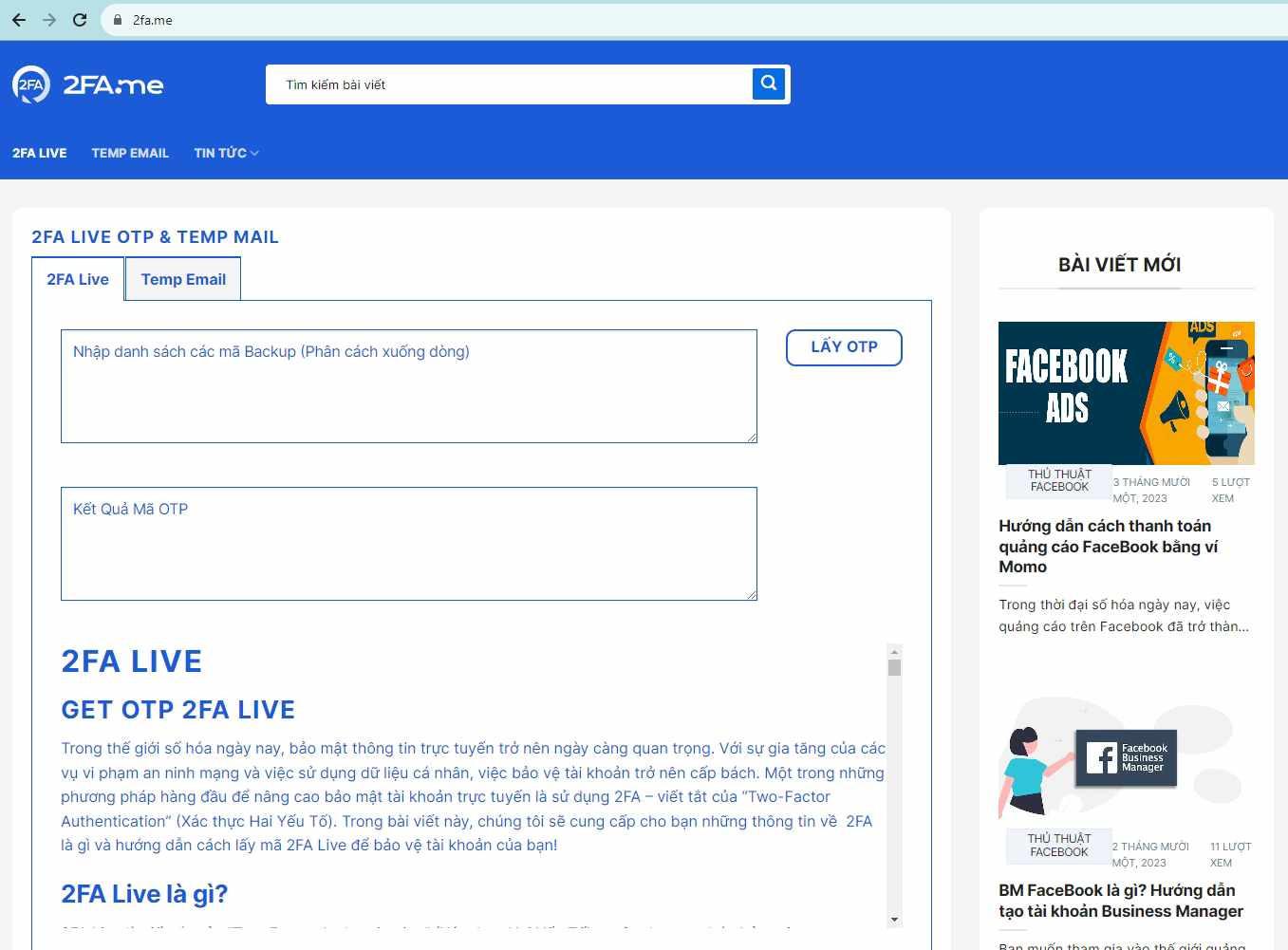Click the magnifying glass search button
The height and width of the screenshot is (950, 1288).
[768, 84]
